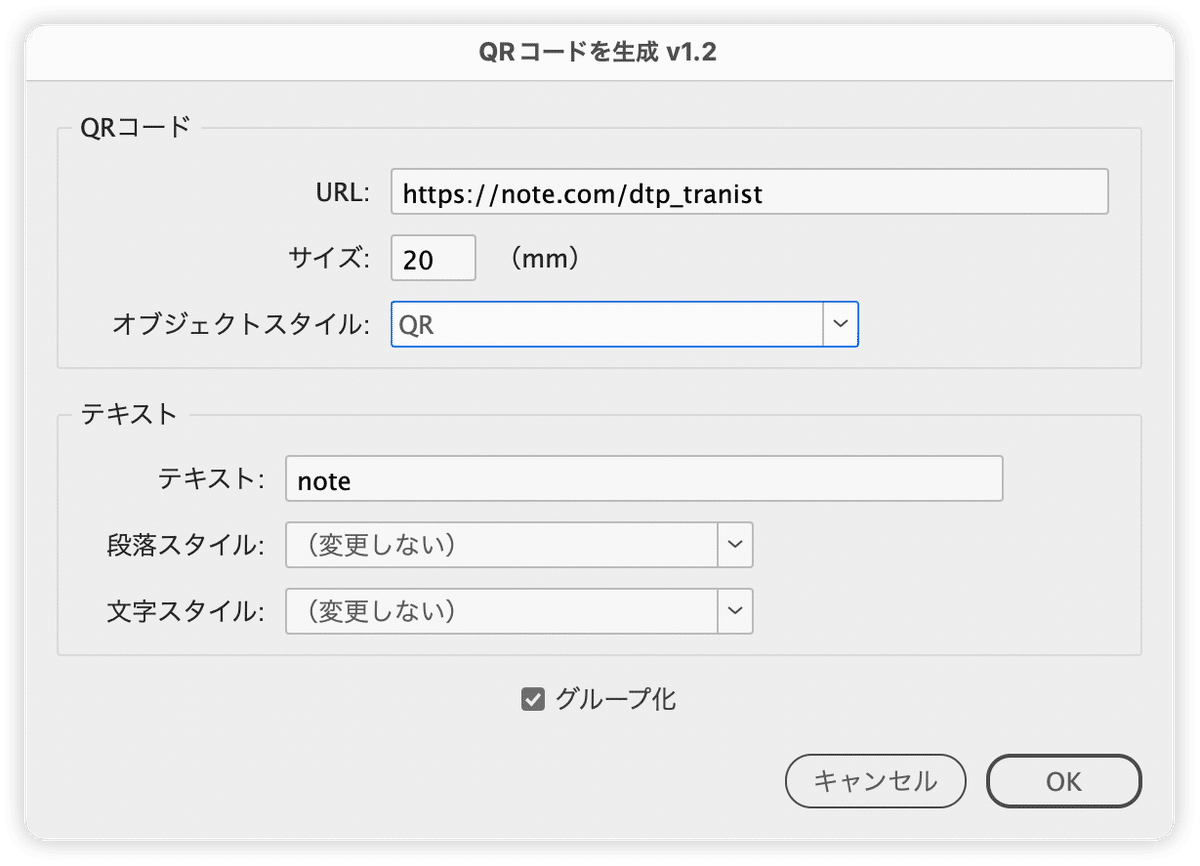The image size is (1200, 866).
Task: Open the オブジェクトスタイル dropdown arrow
Action: coord(841,324)
